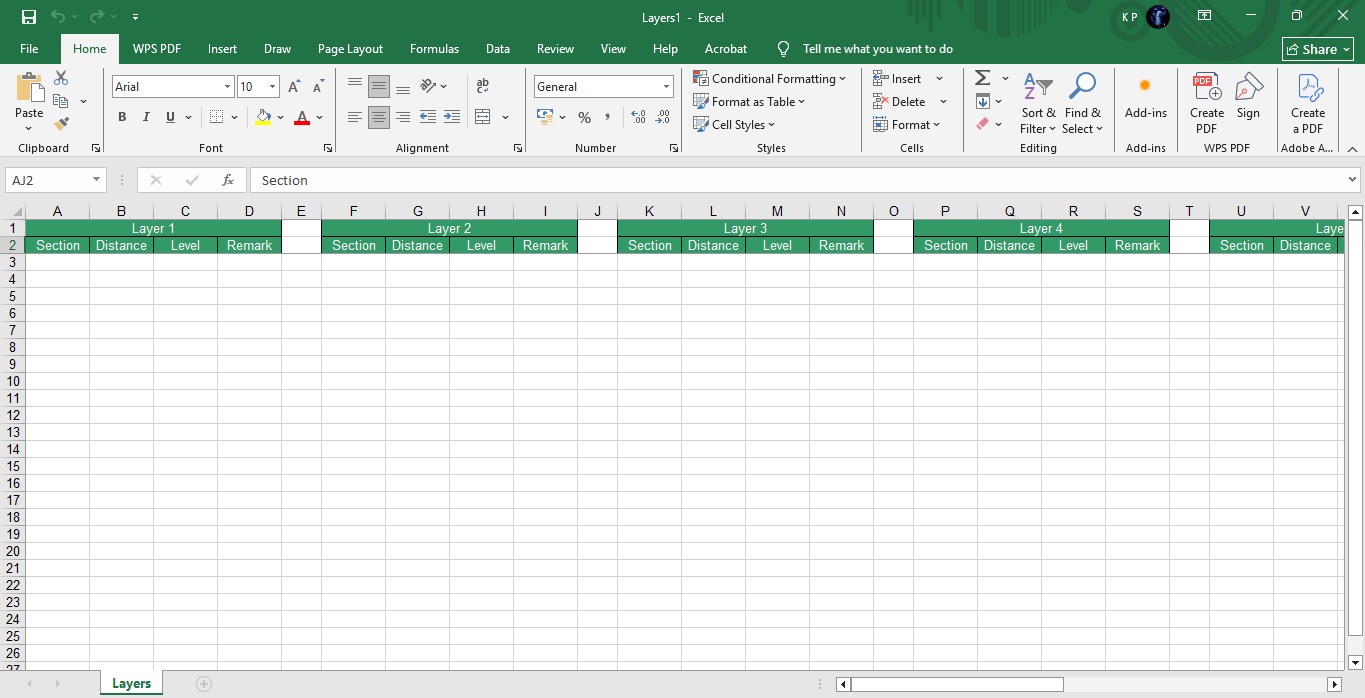Image resolution: width=1365 pixels, height=698 pixels.
Task: Click the Clear eraser icon
Action: [x=982, y=124]
